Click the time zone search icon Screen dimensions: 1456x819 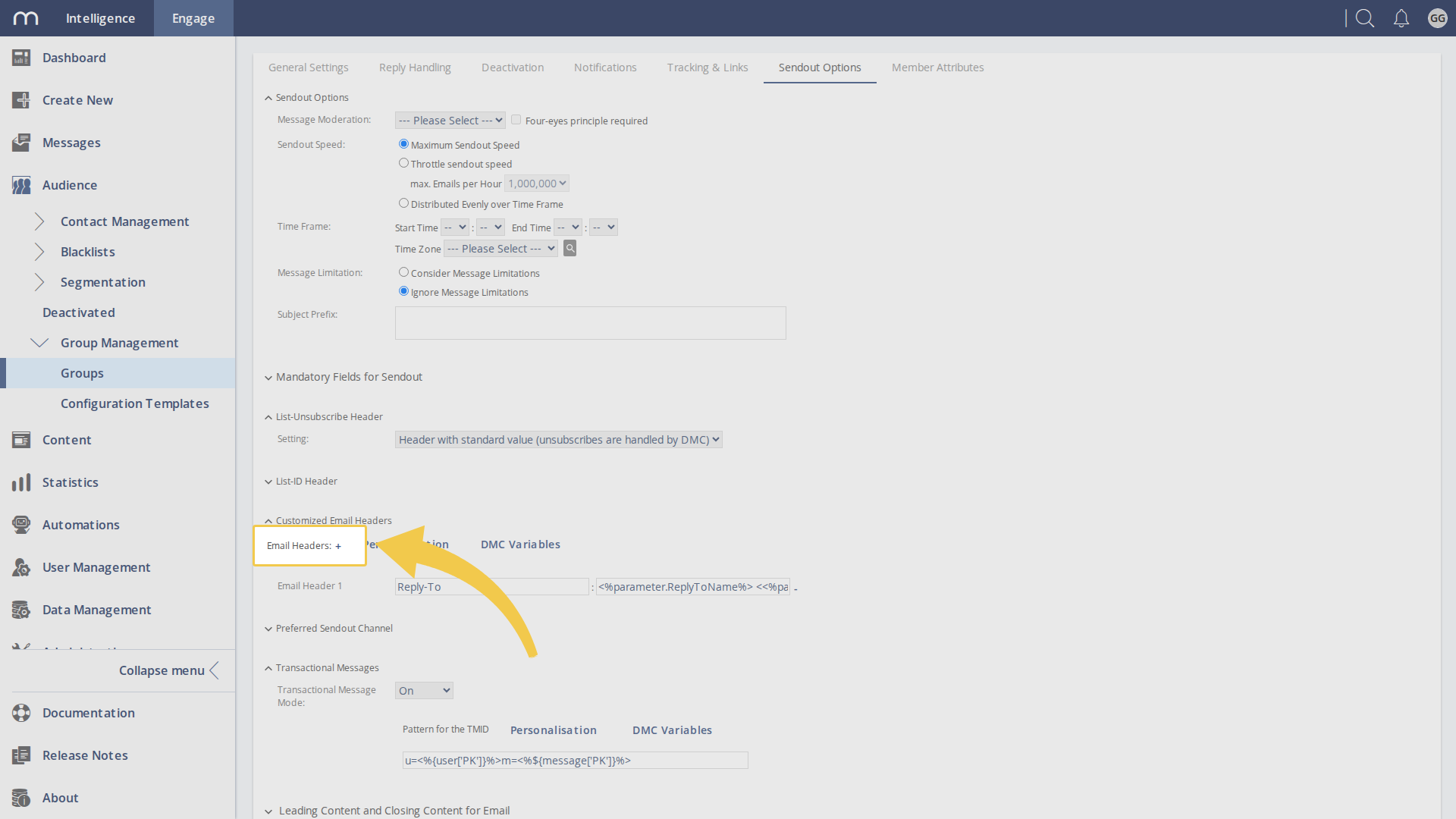[x=570, y=248]
